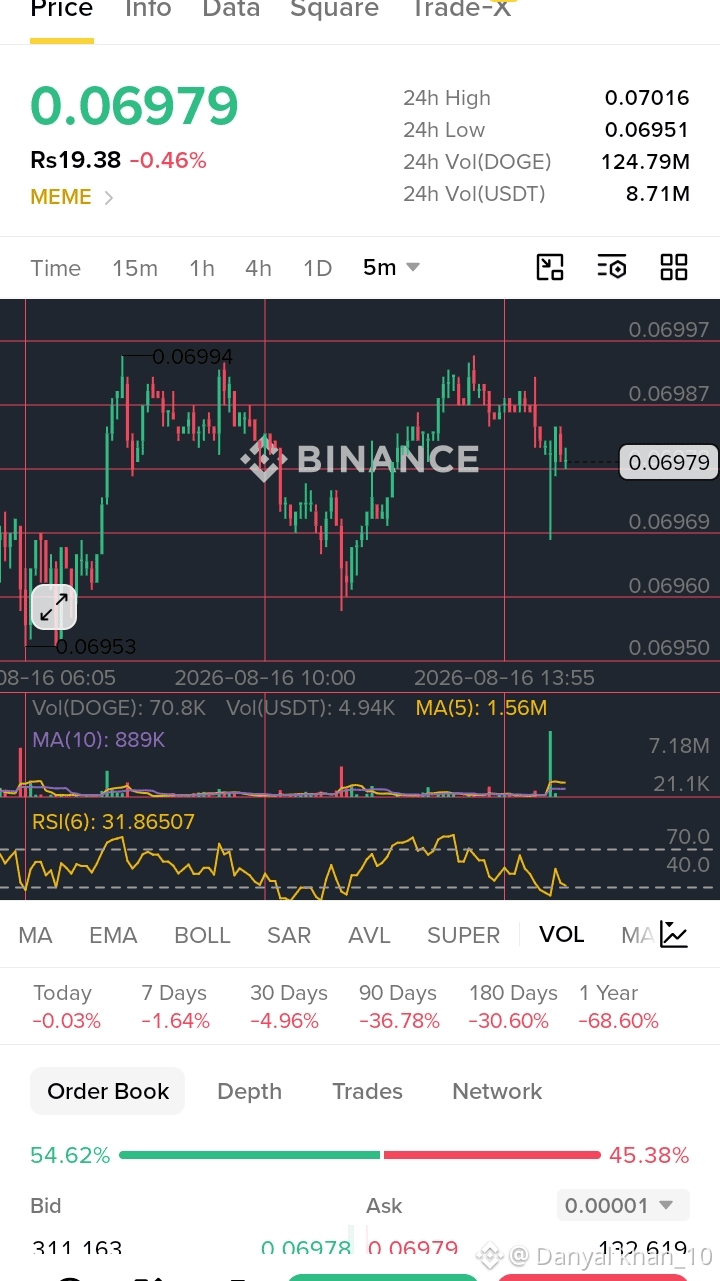Image resolution: width=720 pixels, height=1281 pixels.
Task: Tap the chart low marker 0.06953
Action: 95,647
